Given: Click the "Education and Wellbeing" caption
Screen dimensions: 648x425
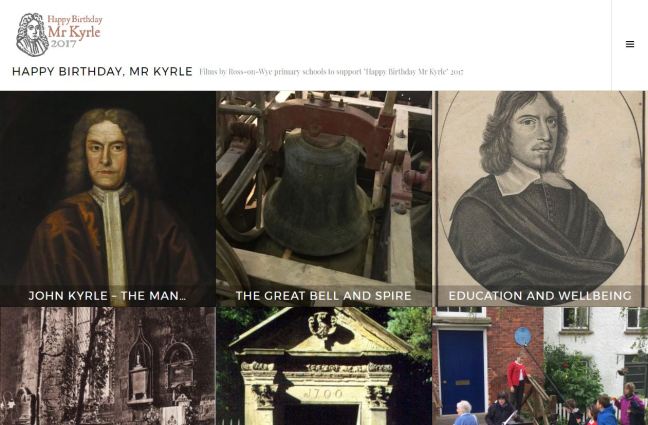Looking at the screenshot, I should click(540, 296).
